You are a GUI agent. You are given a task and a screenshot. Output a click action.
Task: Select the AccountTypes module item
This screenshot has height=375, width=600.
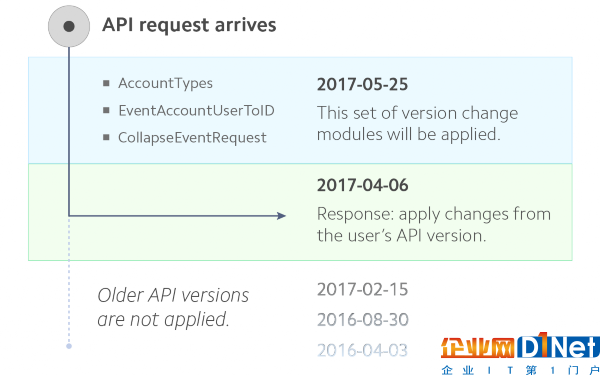point(165,83)
